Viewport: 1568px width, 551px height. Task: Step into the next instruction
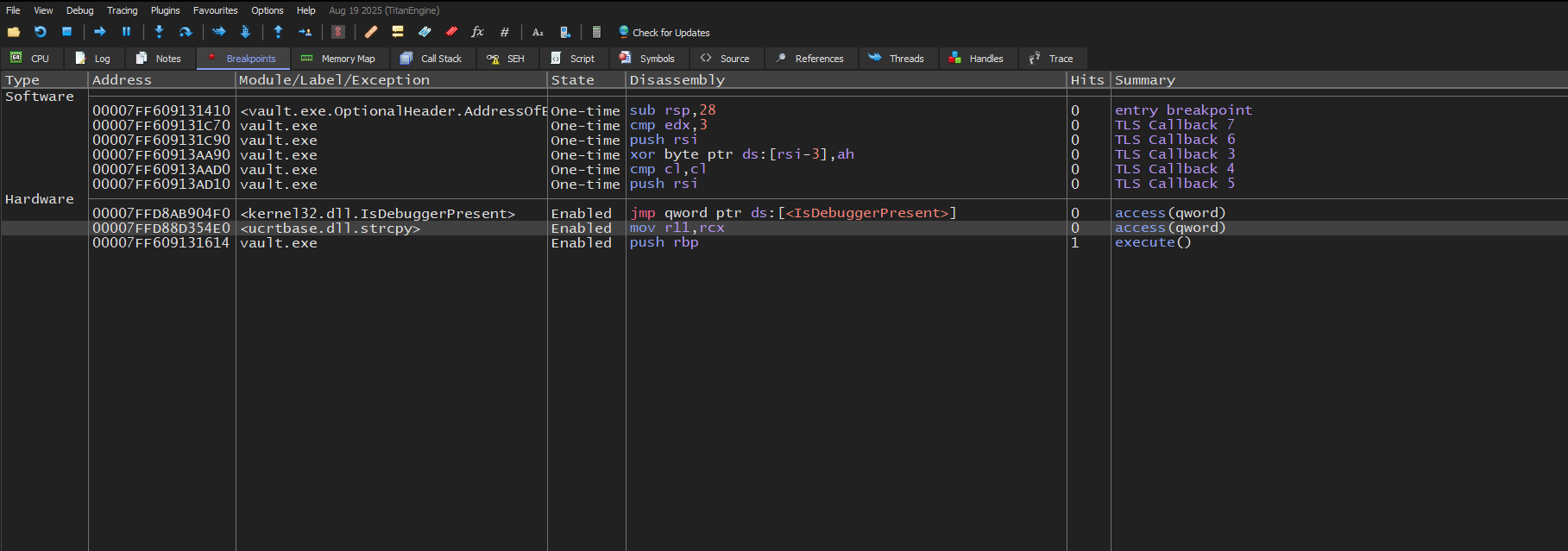pos(159,32)
